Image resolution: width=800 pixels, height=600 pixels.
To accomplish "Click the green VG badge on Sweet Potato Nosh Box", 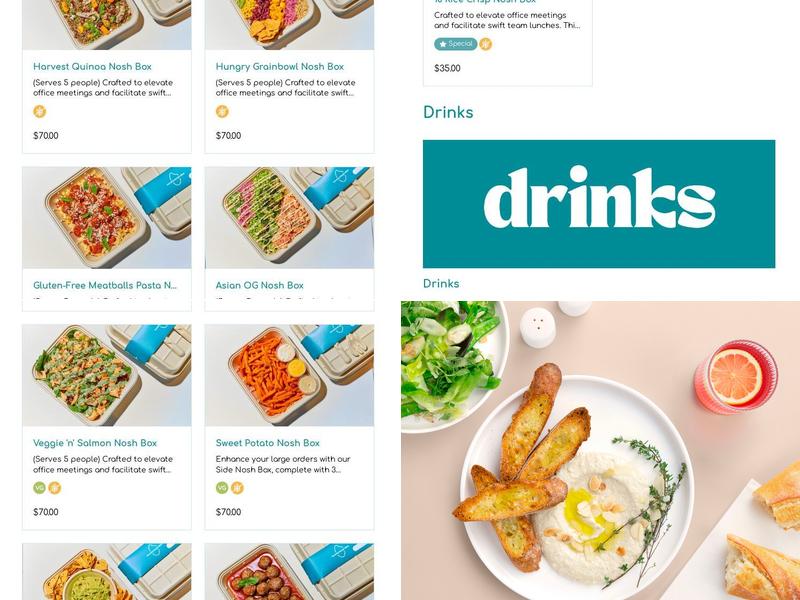I will (x=222, y=488).
